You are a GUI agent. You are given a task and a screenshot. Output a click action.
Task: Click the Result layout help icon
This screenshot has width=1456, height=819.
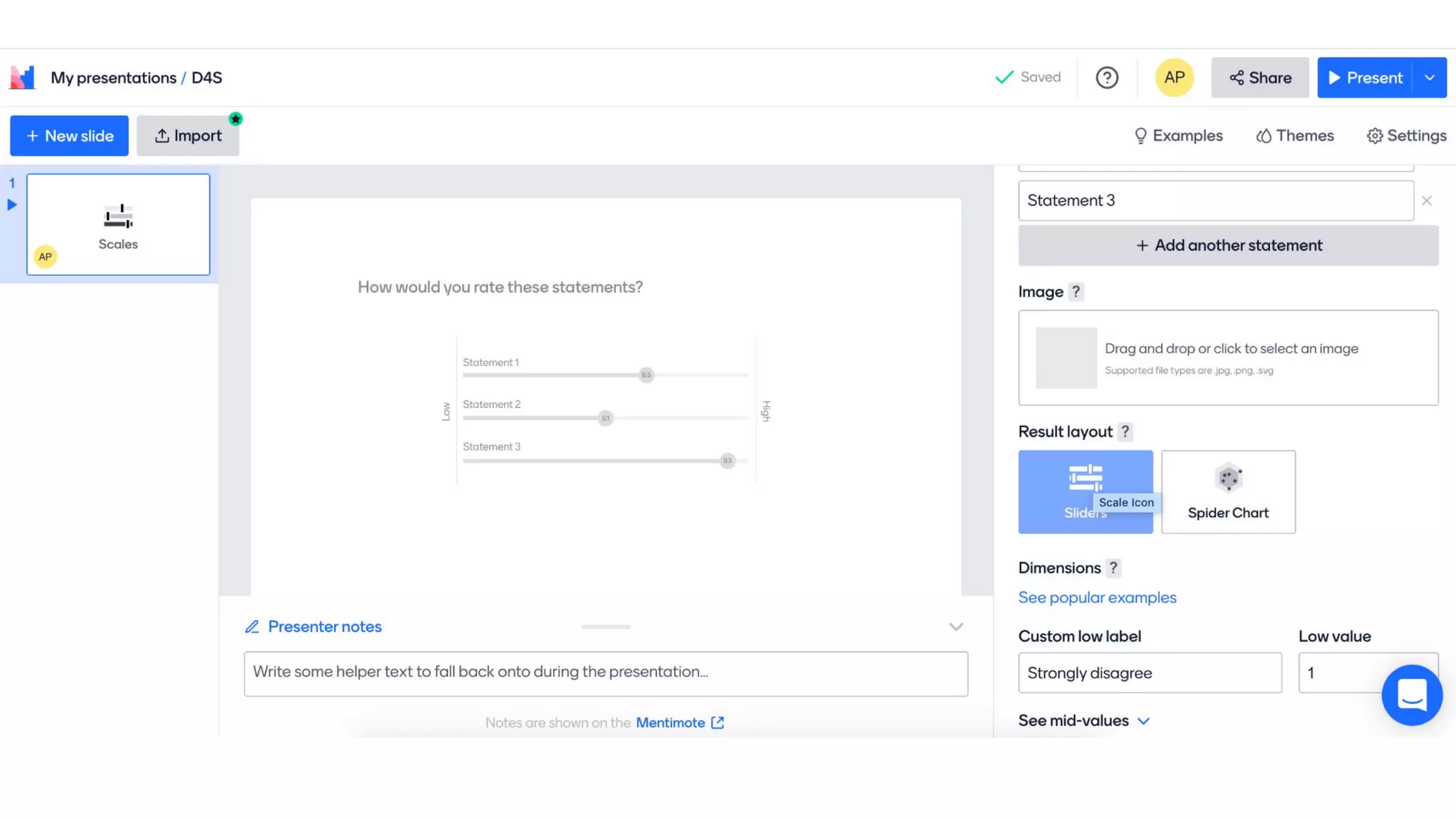(x=1125, y=432)
